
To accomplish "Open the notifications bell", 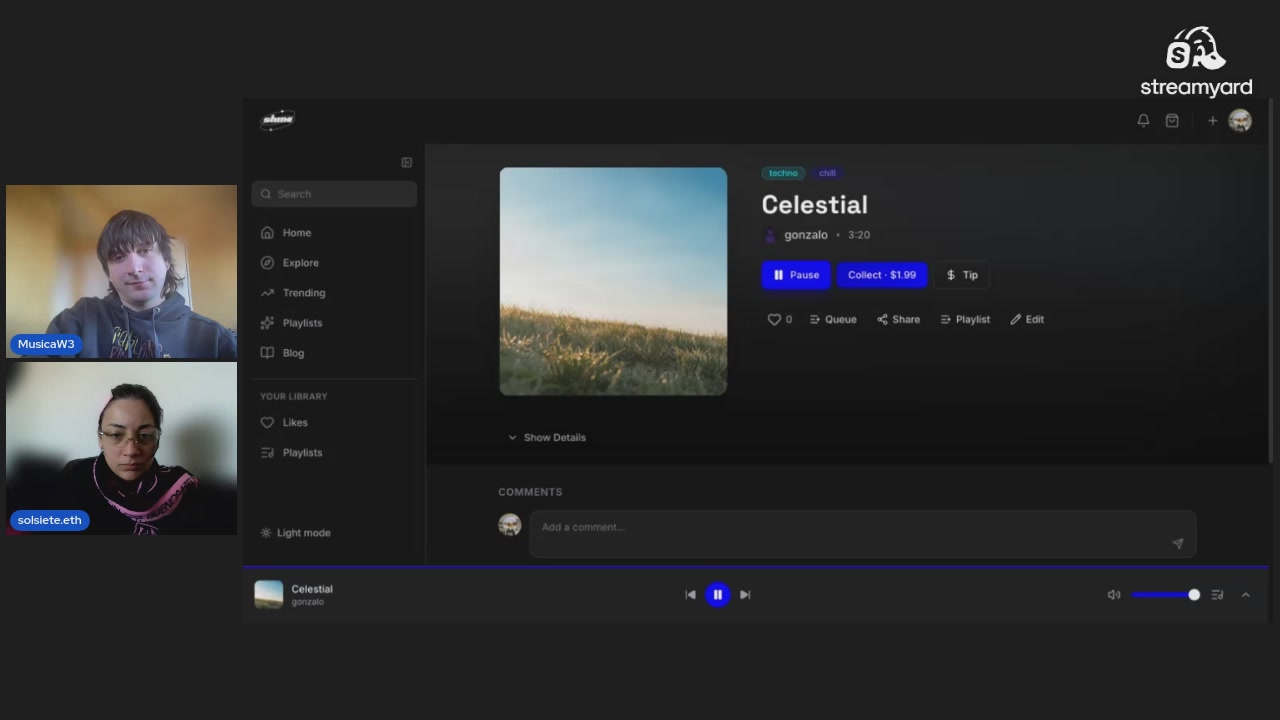I will 1143,120.
